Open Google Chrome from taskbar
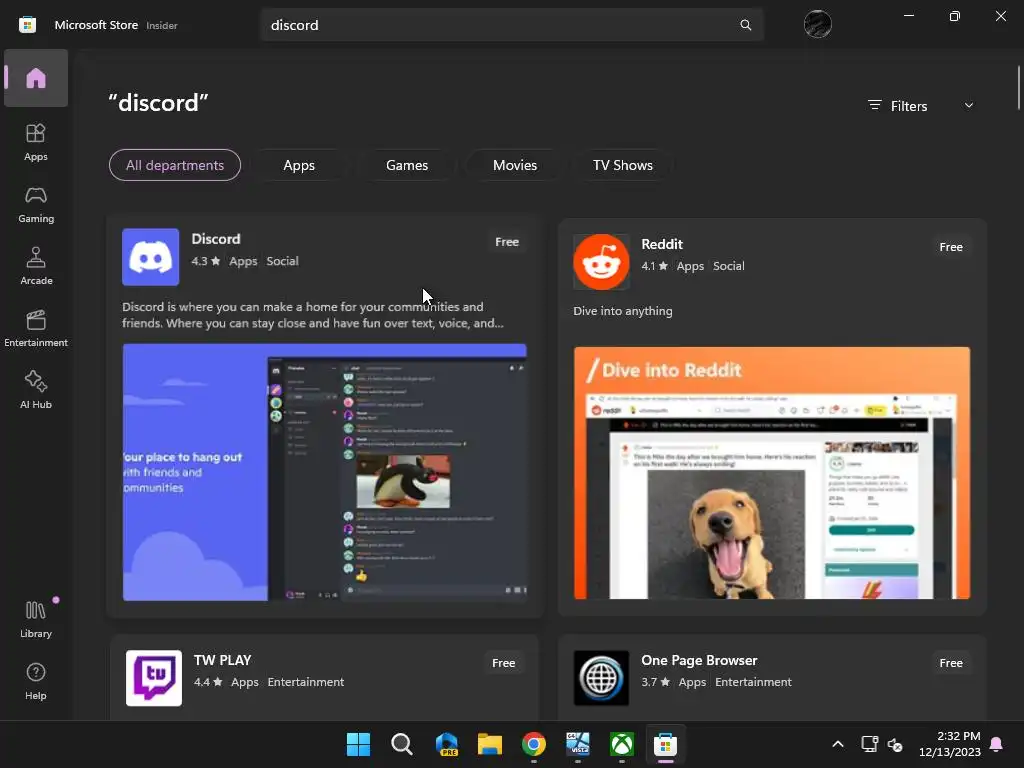1024x768 pixels. 534,744
